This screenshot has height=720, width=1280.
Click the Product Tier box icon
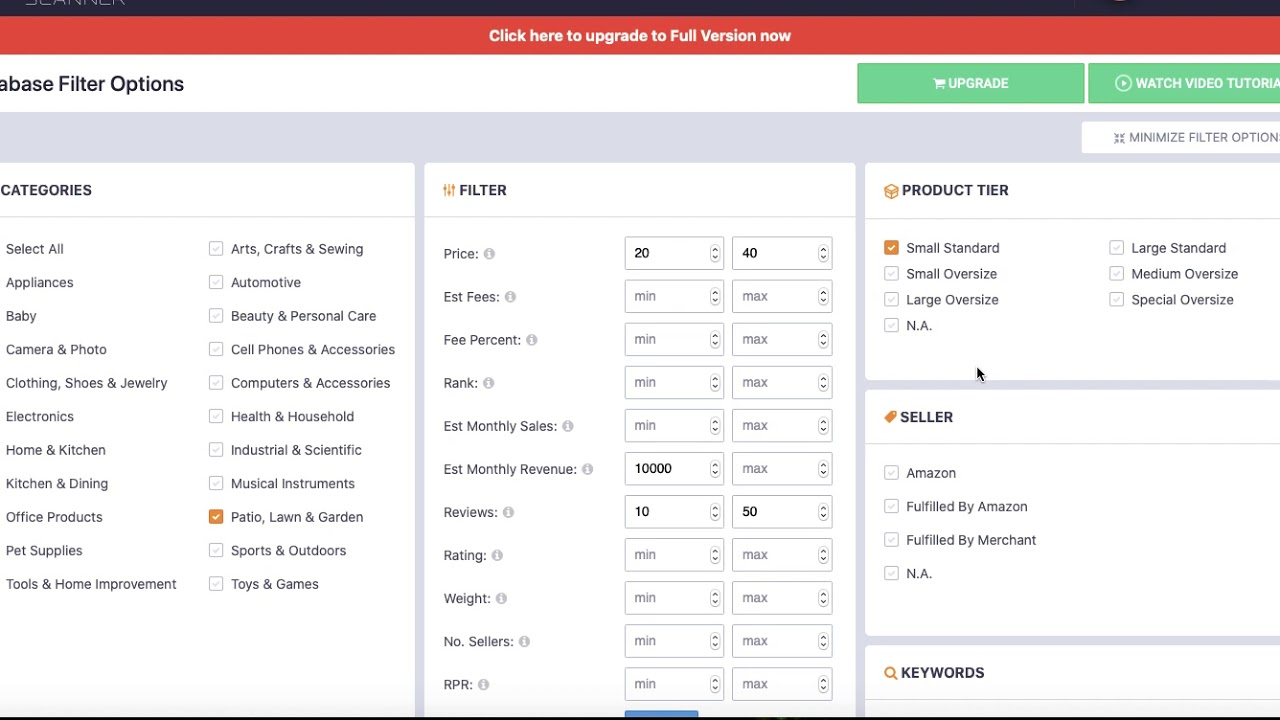pos(891,191)
